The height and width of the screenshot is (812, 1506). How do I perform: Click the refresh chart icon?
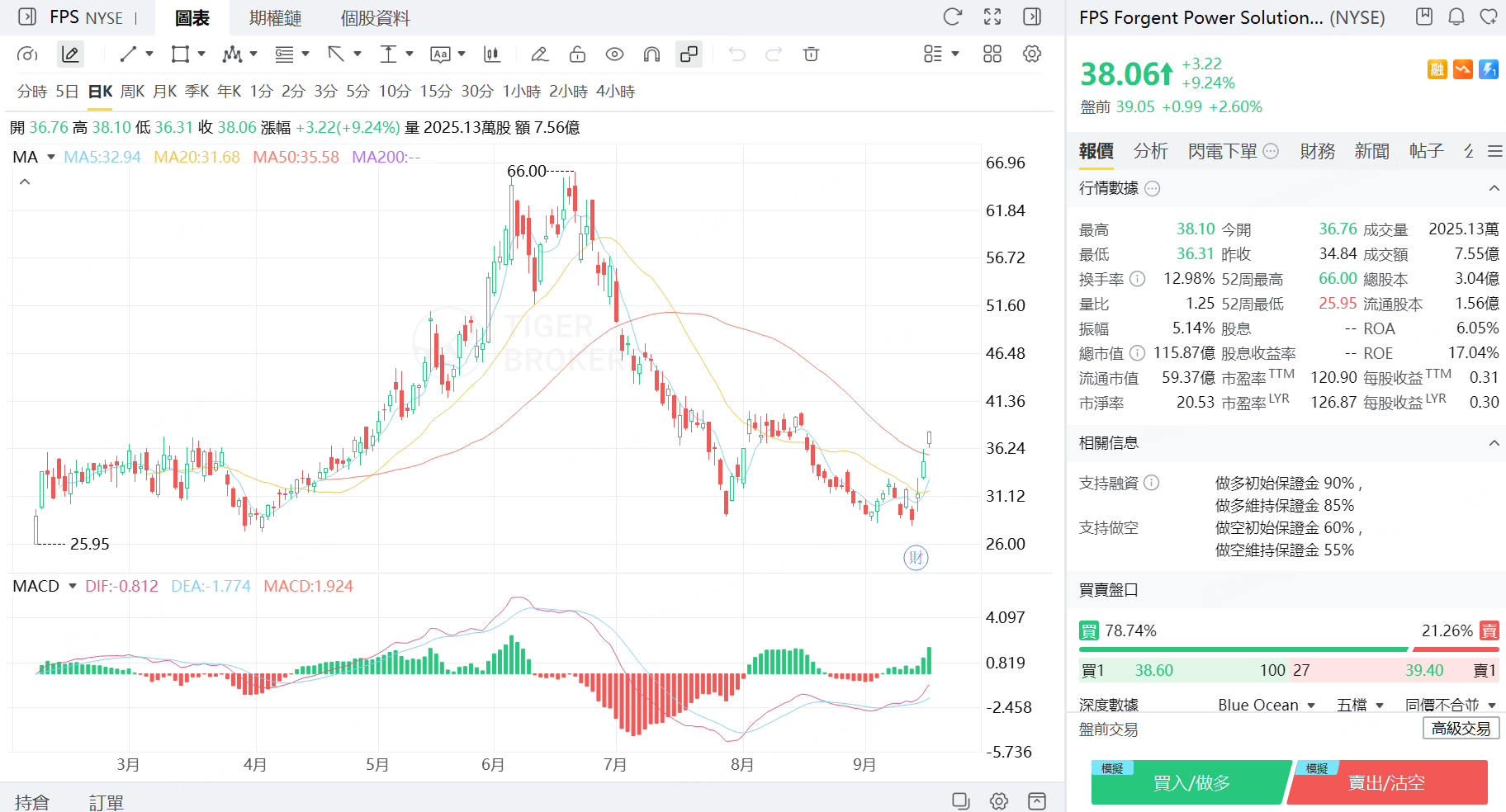click(953, 17)
